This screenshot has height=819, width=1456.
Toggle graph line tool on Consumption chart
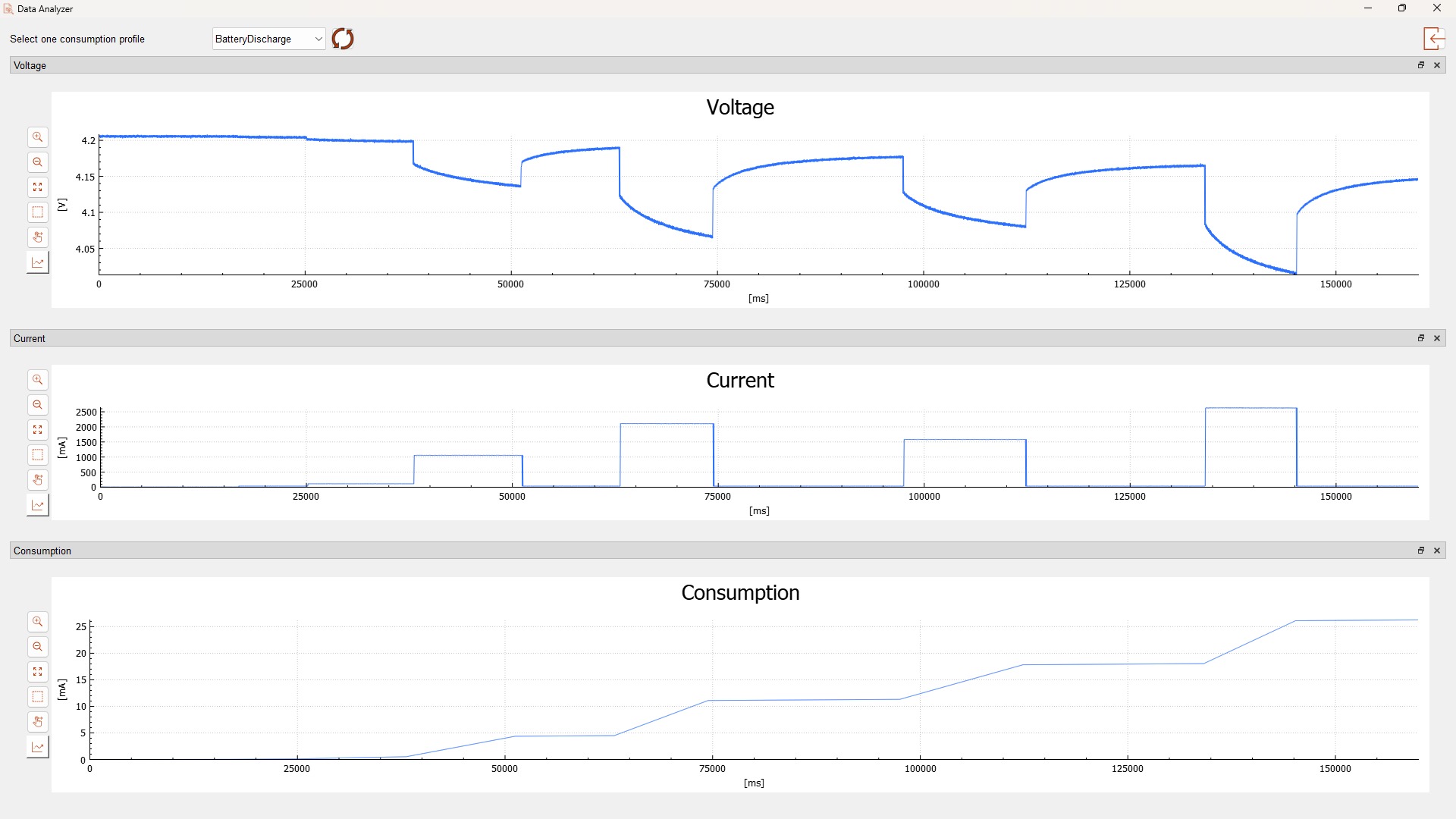(x=37, y=747)
